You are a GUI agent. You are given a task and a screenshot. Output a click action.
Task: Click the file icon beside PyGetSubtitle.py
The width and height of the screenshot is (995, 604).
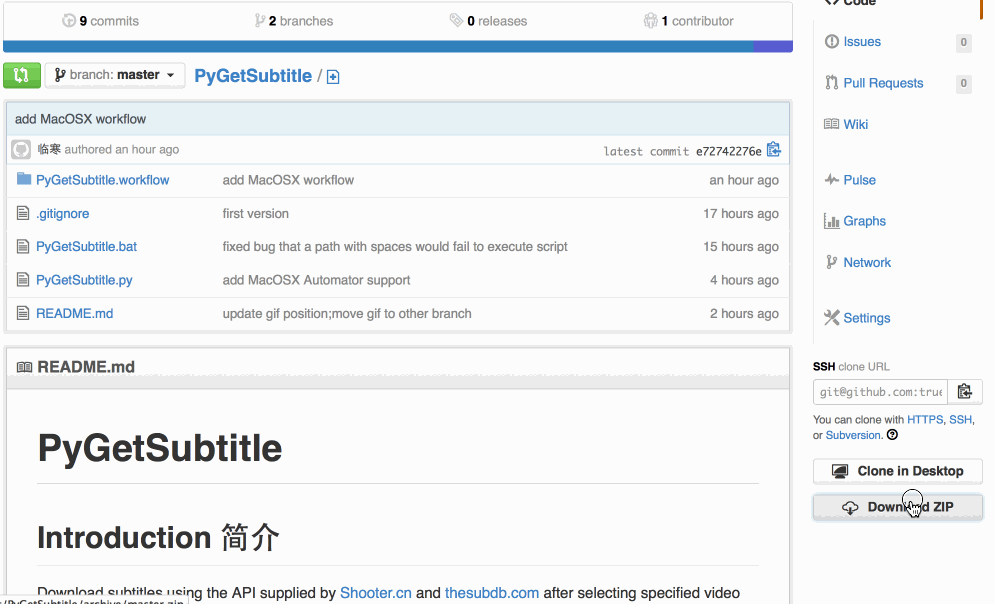click(x=23, y=280)
